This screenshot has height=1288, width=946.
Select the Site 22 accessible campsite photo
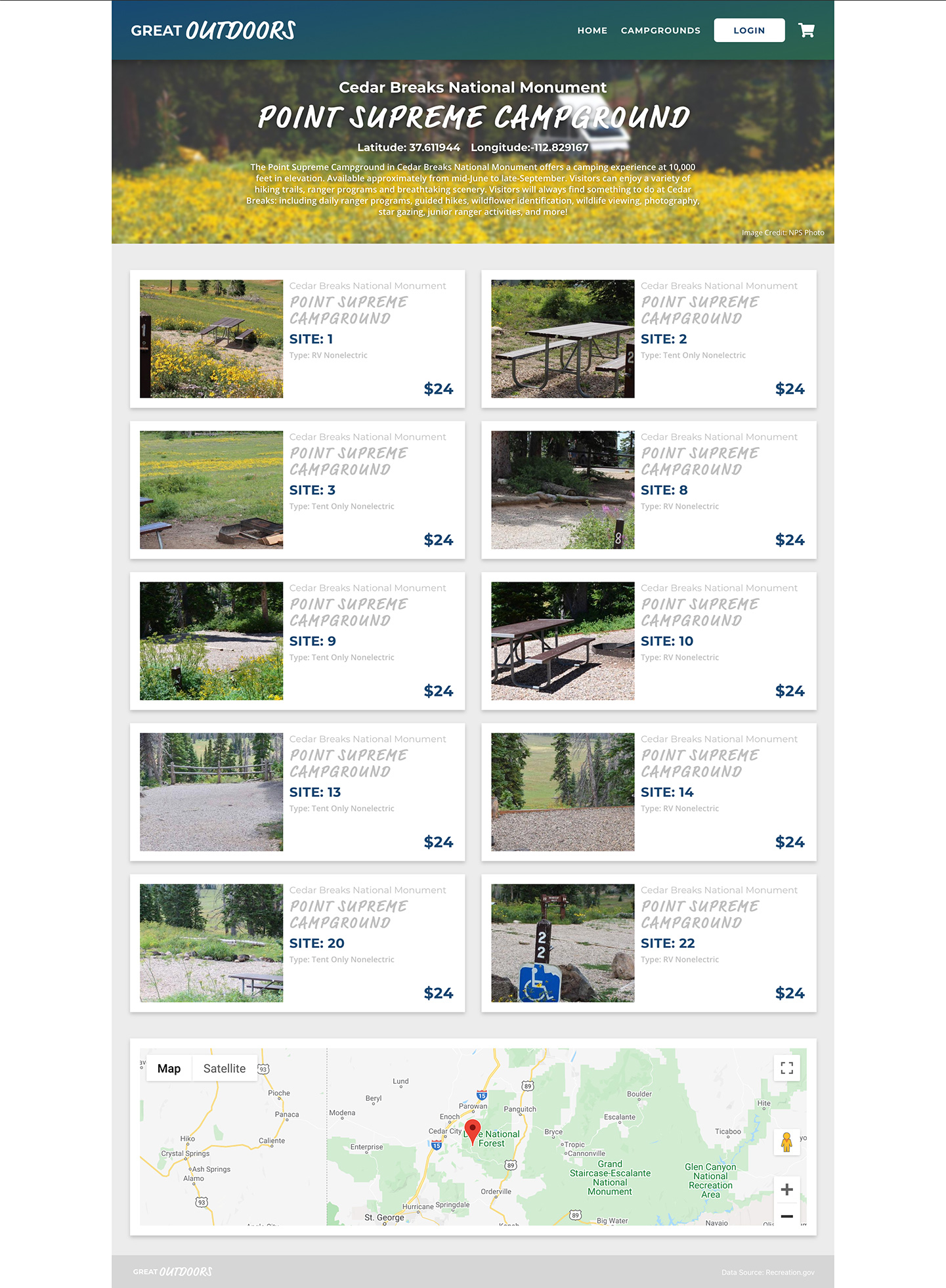click(x=563, y=943)
